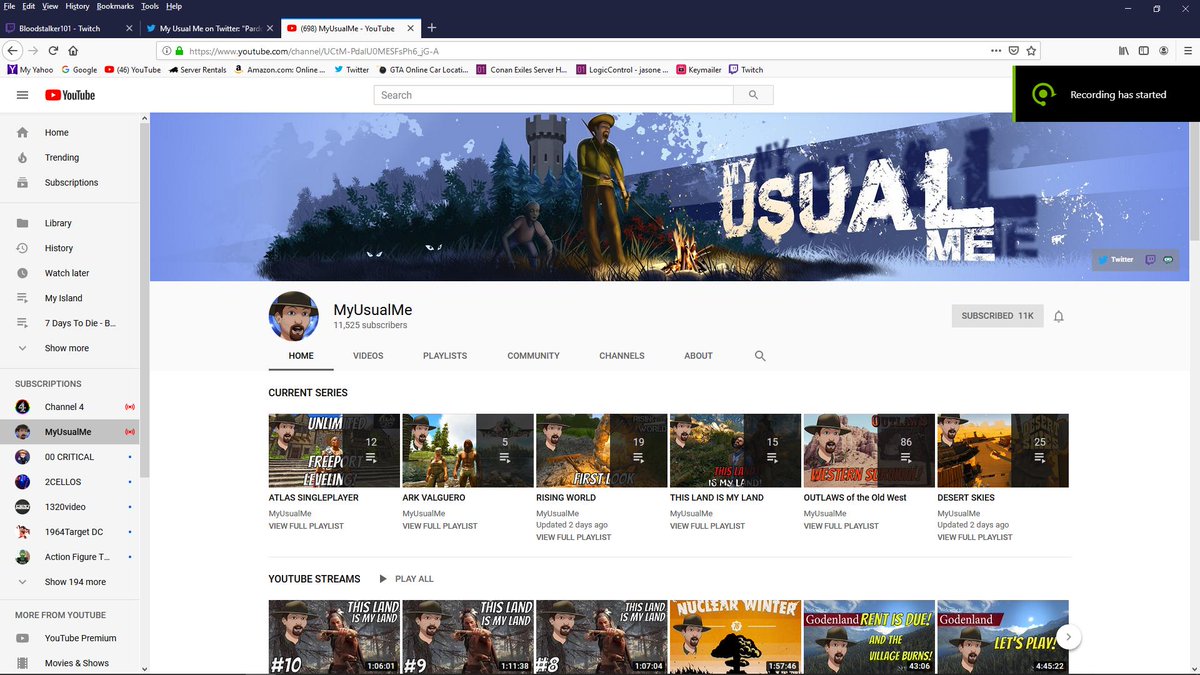
Task: Switch to the About tab
Action: coord(698,356)
